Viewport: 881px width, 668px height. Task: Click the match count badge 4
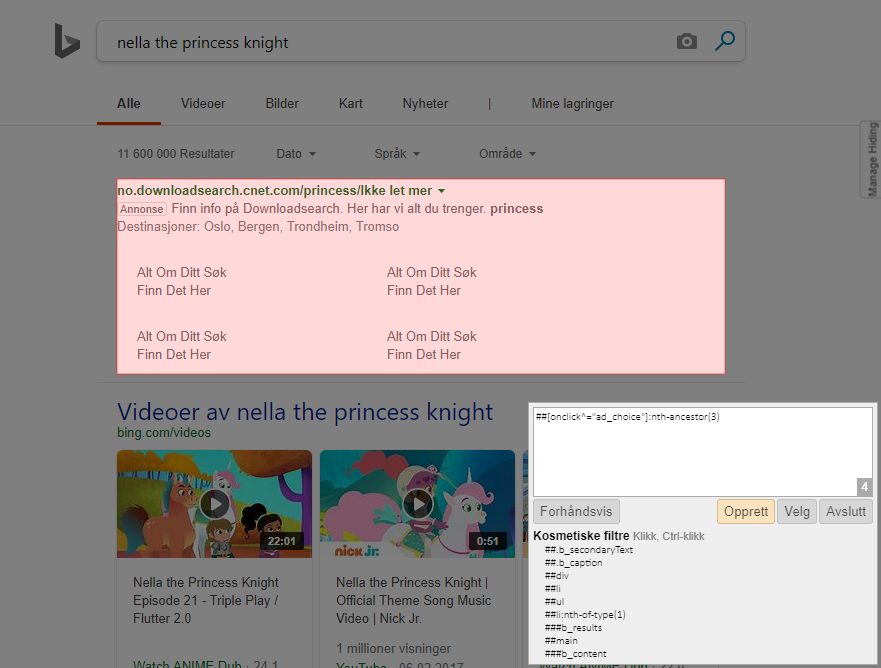[x=864, y=487]
